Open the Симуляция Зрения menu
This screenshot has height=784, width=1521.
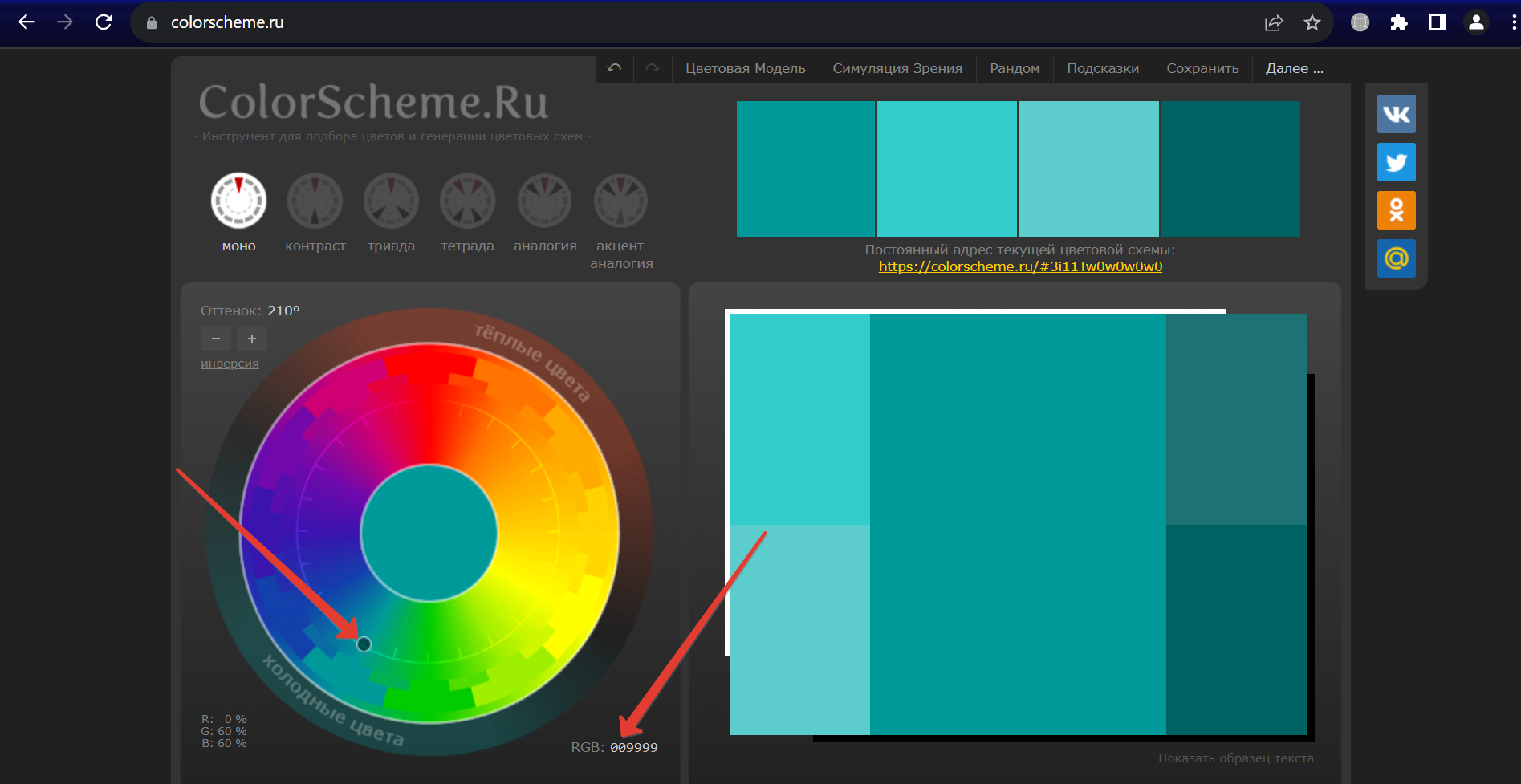click(897, 68)
